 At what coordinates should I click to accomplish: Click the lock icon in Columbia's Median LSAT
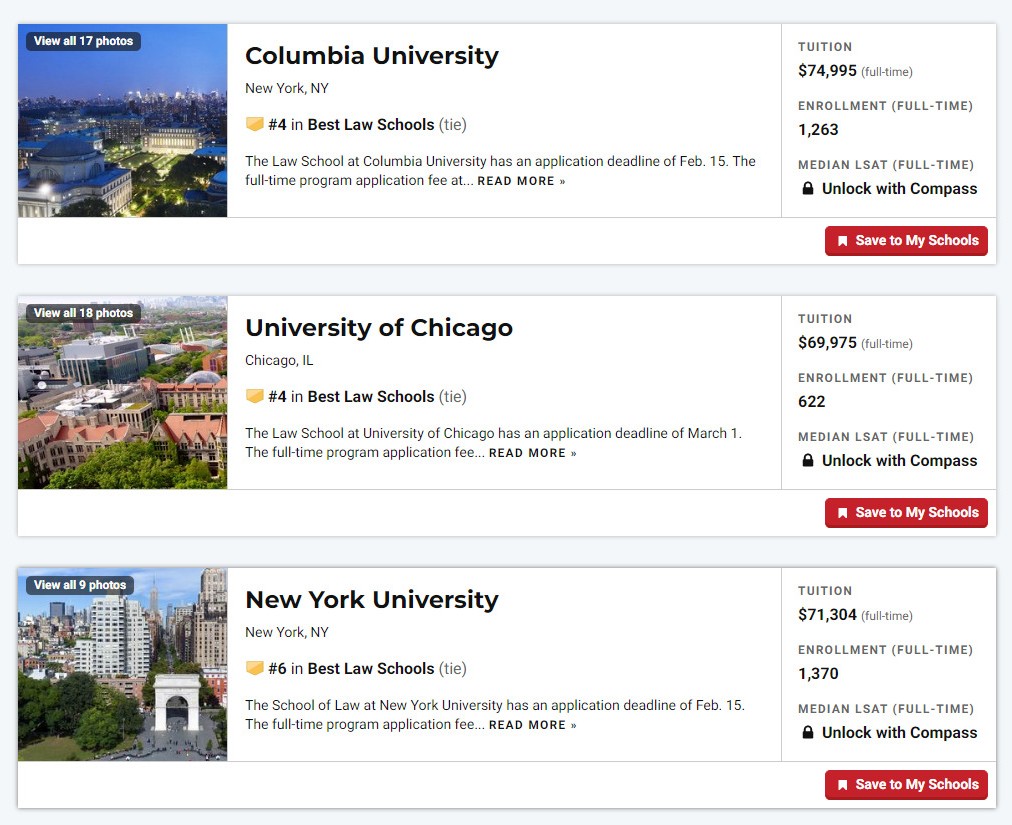[807, 188]
